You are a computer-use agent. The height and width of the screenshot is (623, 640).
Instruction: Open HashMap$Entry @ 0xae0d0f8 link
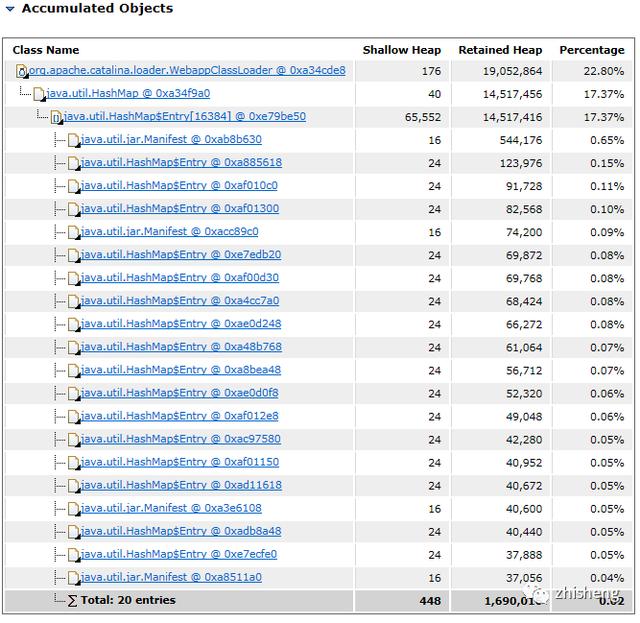pyautogui.click(x=180, y=393)
